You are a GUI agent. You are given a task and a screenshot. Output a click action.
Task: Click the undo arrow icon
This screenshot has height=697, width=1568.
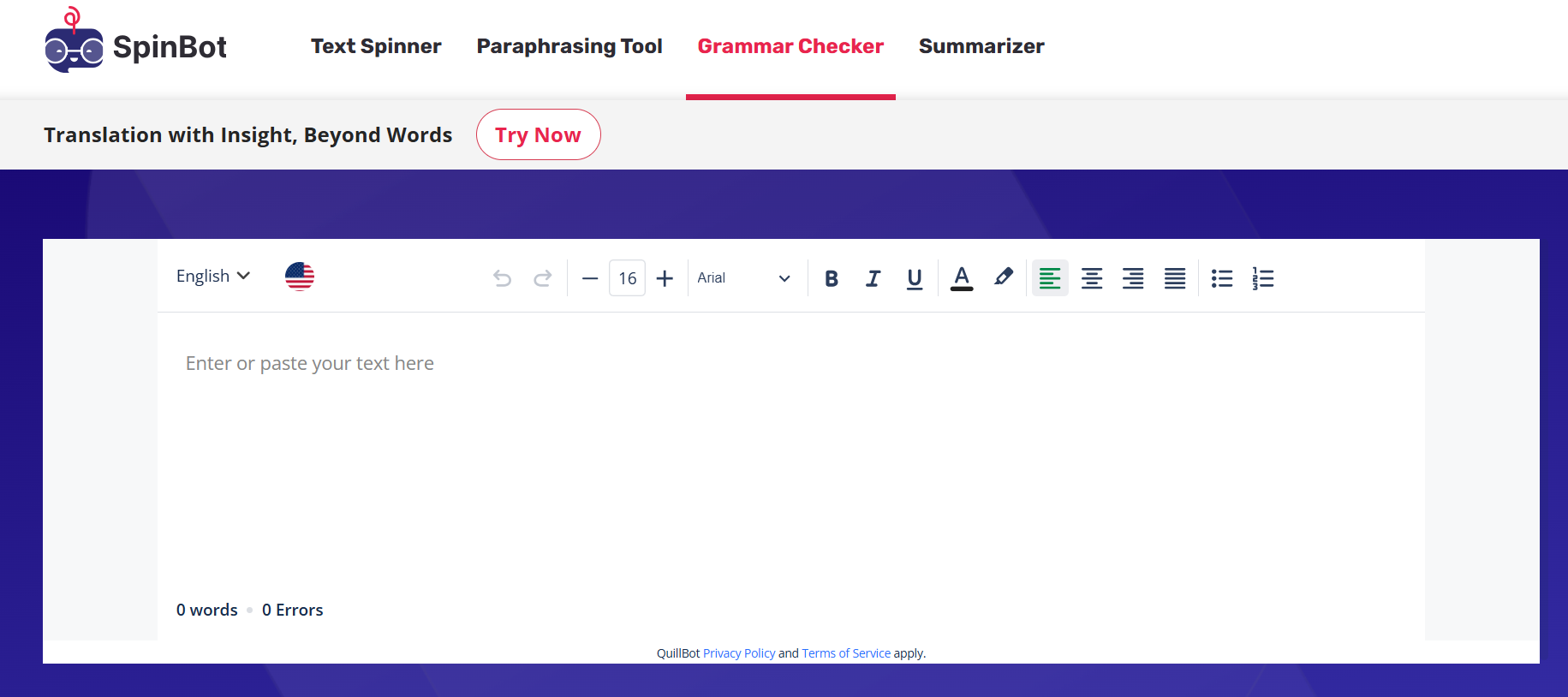[x=503, y=278]
